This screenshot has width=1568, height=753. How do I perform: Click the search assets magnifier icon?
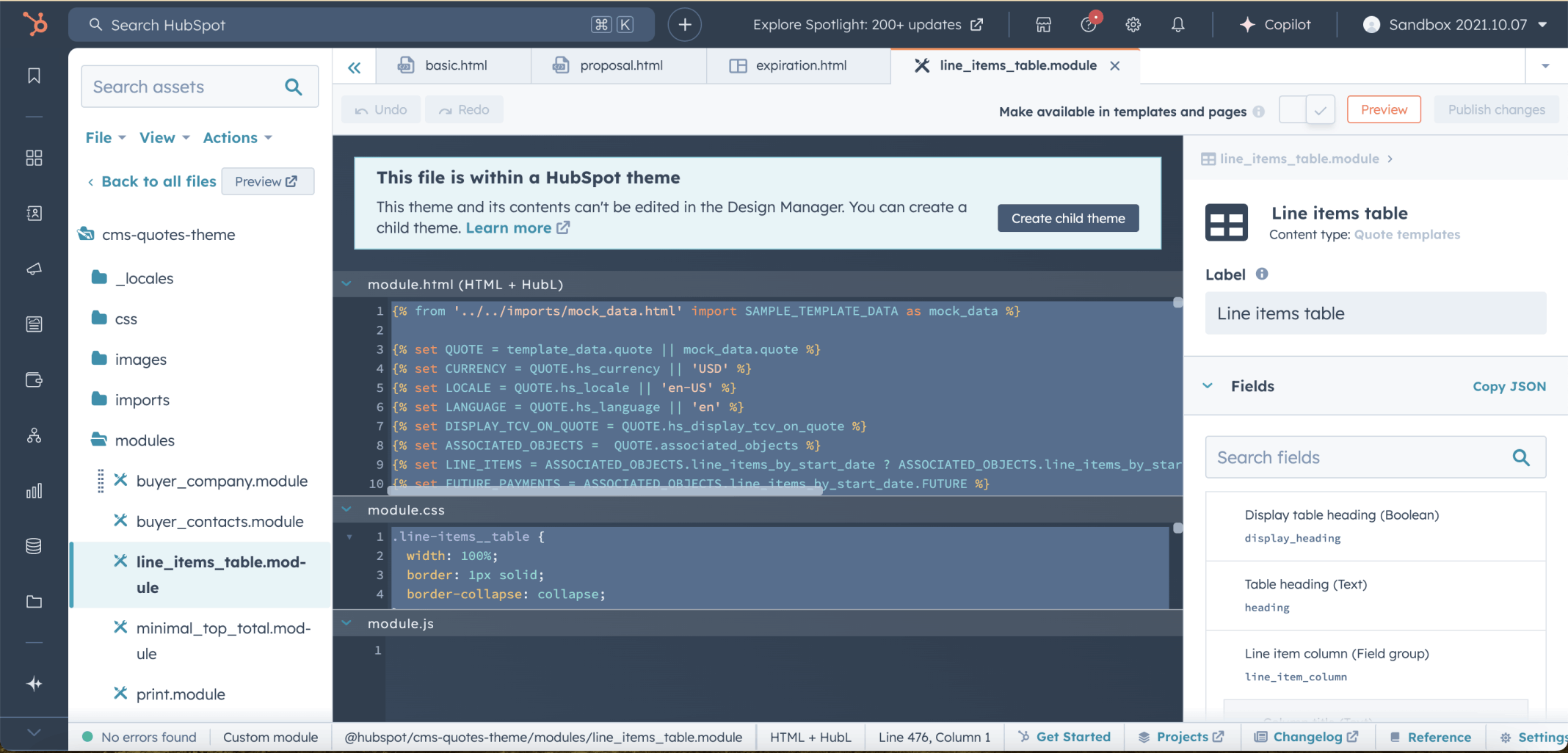[294, 87]
